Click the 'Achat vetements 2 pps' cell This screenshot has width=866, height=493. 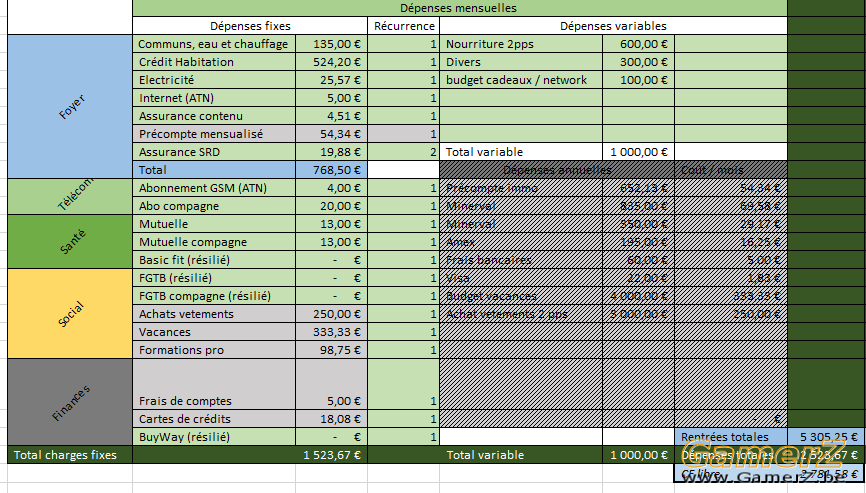(x=521, y=314)
